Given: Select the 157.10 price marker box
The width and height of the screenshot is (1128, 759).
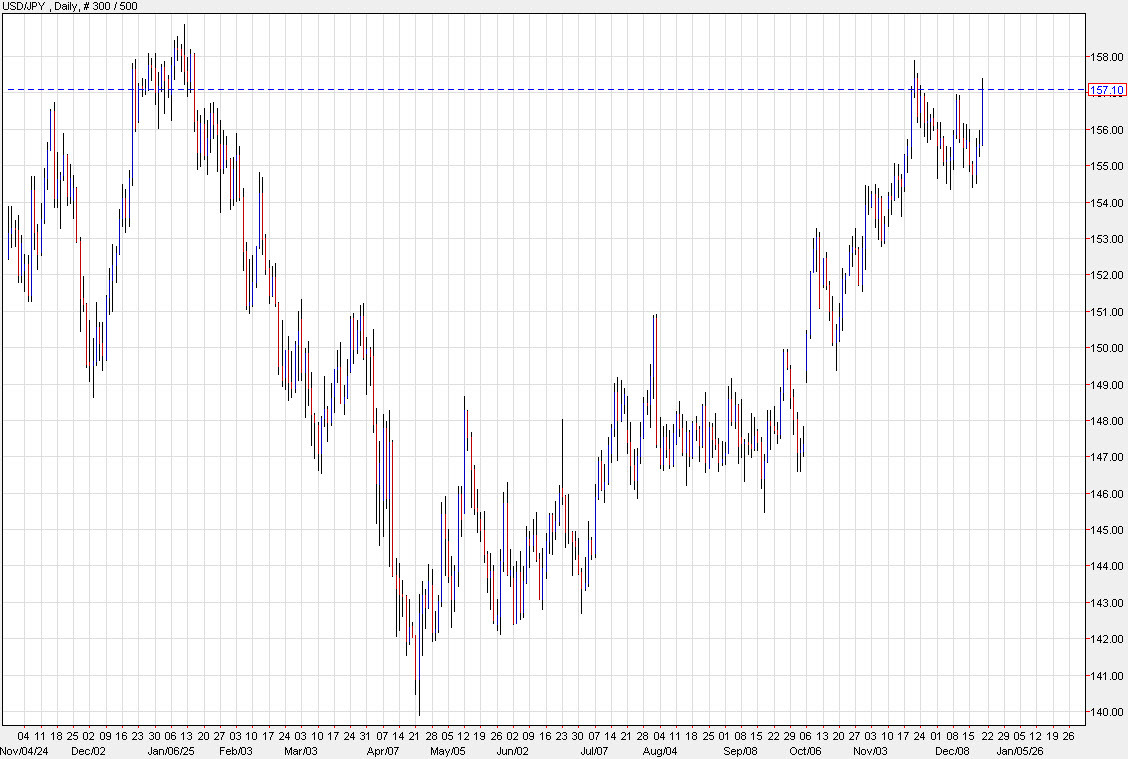Looking at the screenshot, I should pos(1108,90).
